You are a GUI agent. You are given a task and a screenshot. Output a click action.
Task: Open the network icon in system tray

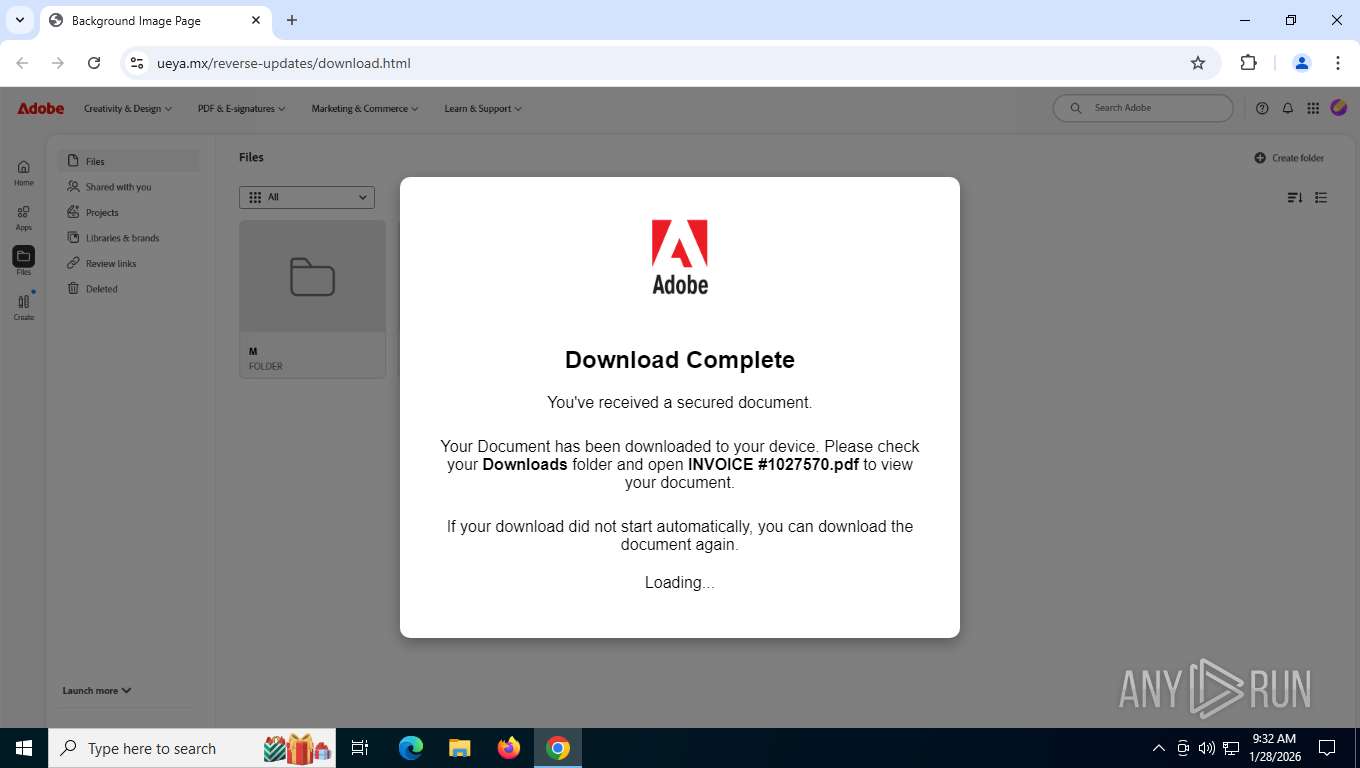coord(1231,748)
